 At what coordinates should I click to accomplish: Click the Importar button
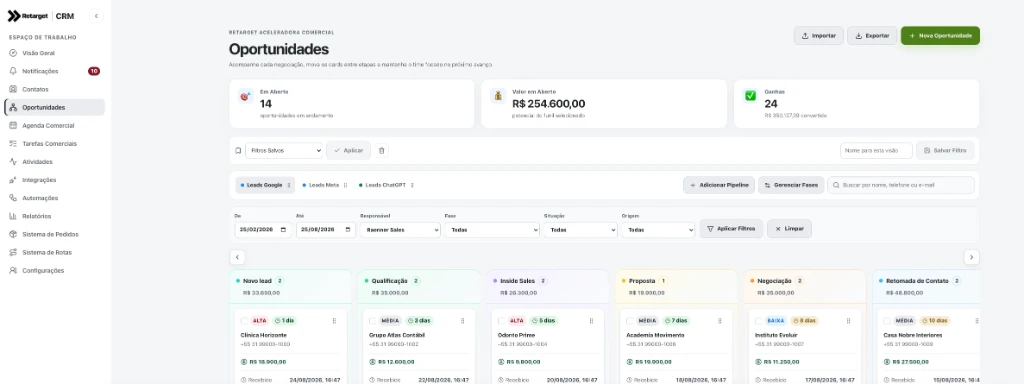pyautogui.click(x=819, y=36)
